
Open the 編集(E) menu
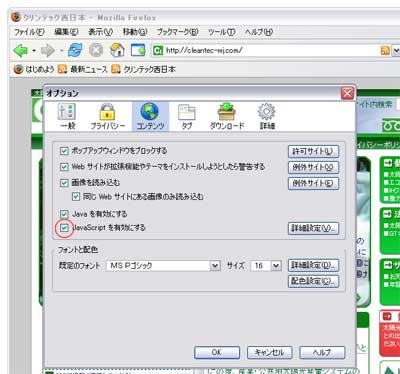[x=66, y=32]
